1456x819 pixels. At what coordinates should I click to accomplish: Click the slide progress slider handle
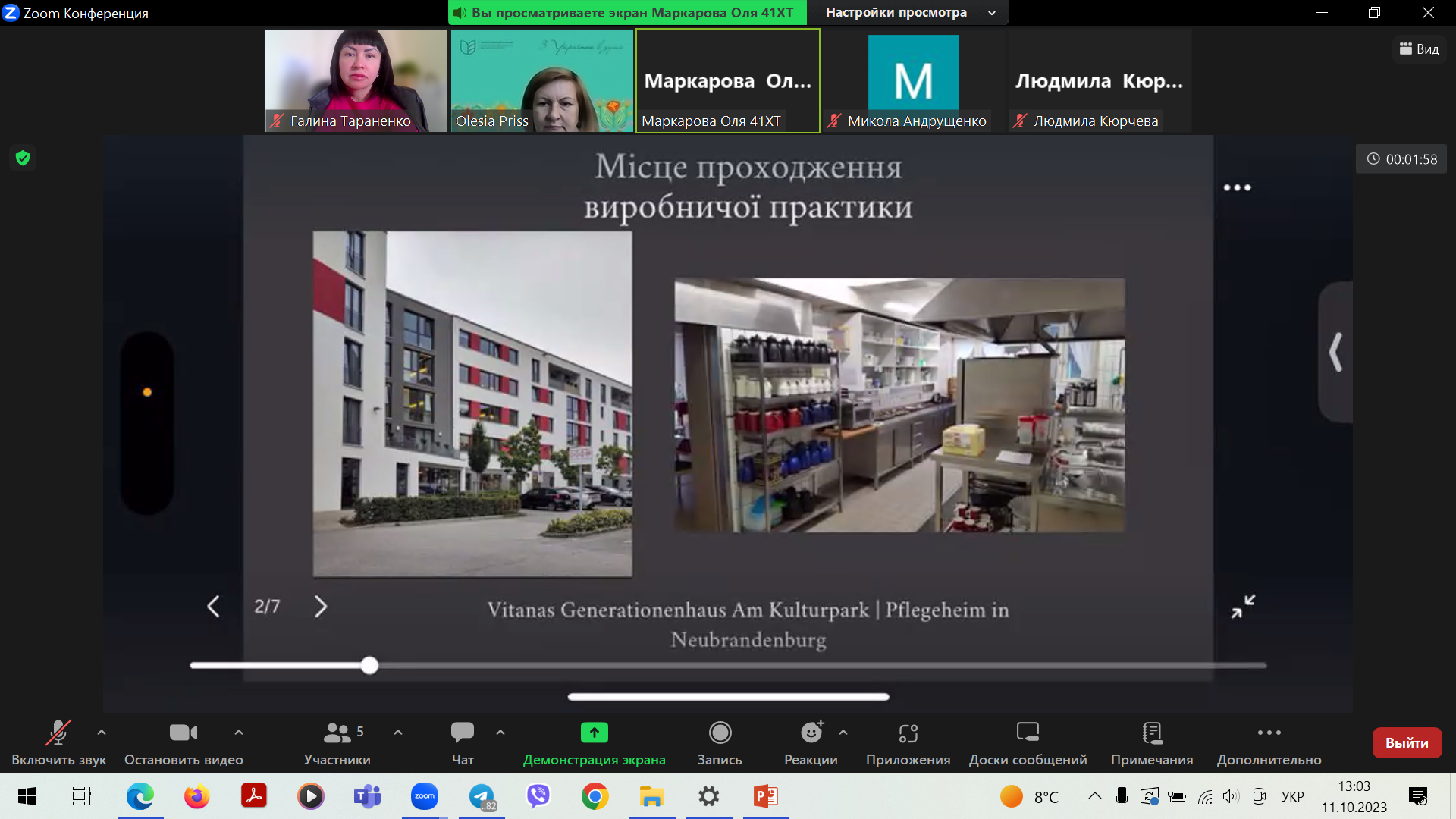(x=369, y=665)
